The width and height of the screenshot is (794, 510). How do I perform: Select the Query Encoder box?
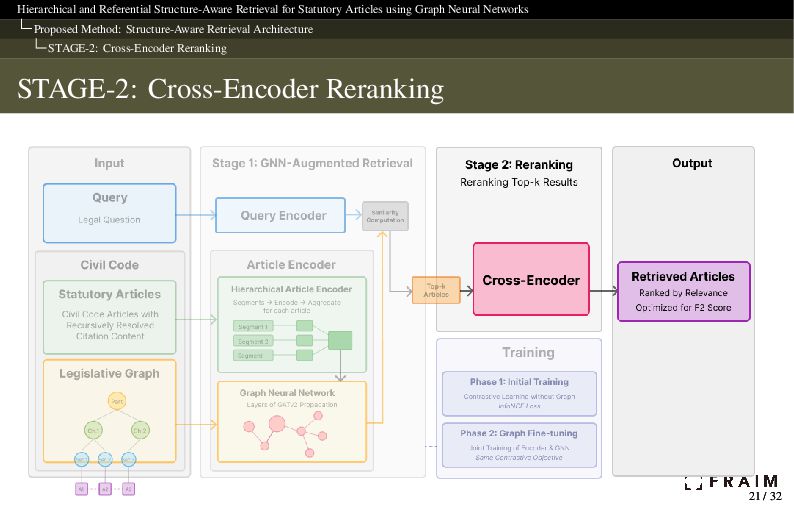[281, 215]
